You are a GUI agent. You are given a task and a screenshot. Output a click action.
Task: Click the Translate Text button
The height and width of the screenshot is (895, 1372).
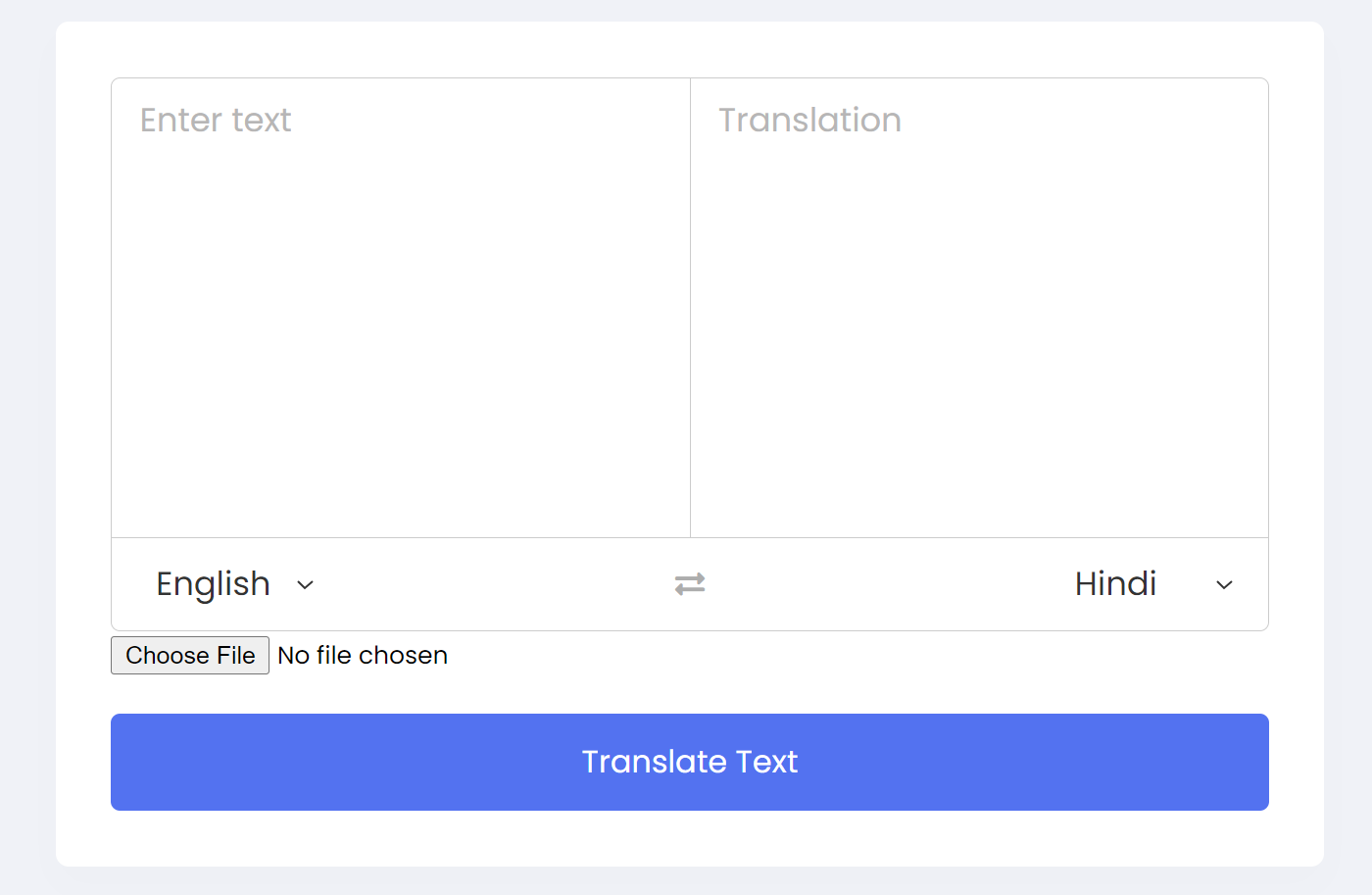690,762
